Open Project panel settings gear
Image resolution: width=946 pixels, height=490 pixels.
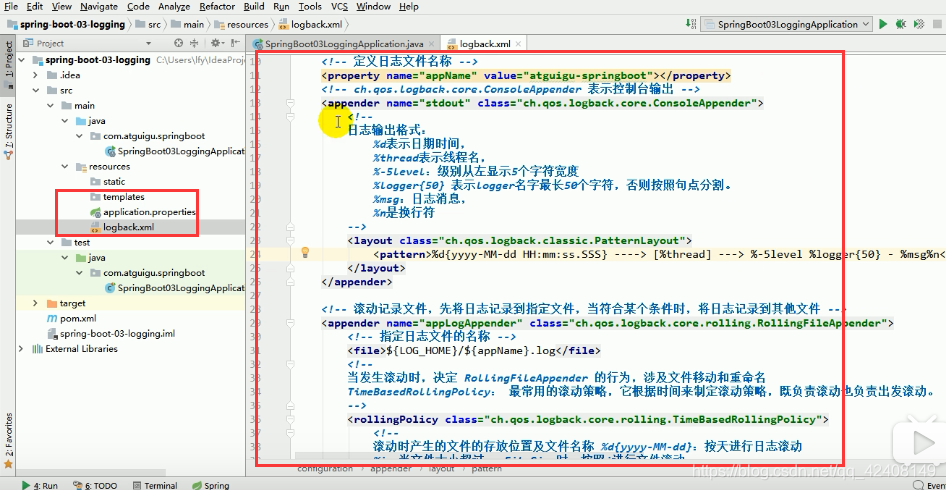click(x=217, y=43)
